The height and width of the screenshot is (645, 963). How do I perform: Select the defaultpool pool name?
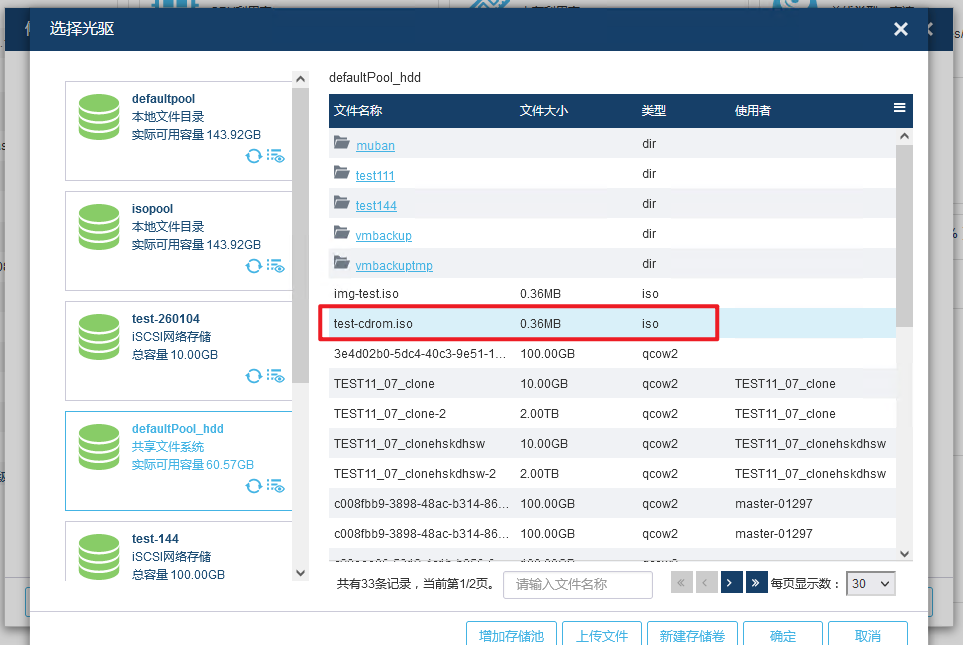click(163, 99)
